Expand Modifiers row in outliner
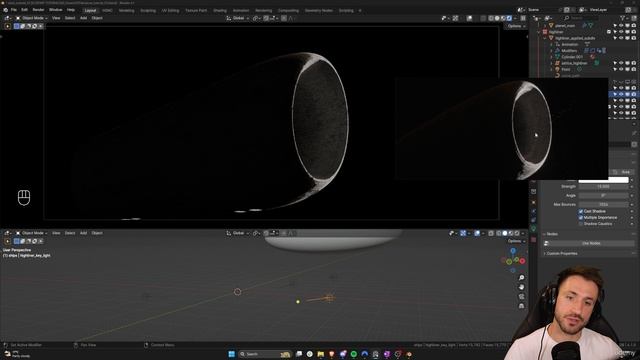 pos(551,51)
